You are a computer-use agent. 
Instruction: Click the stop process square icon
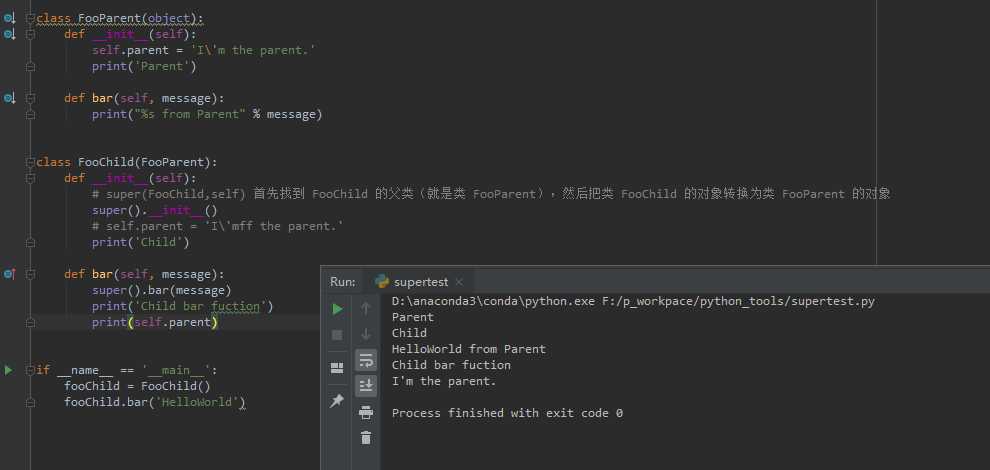click(337, 334)
